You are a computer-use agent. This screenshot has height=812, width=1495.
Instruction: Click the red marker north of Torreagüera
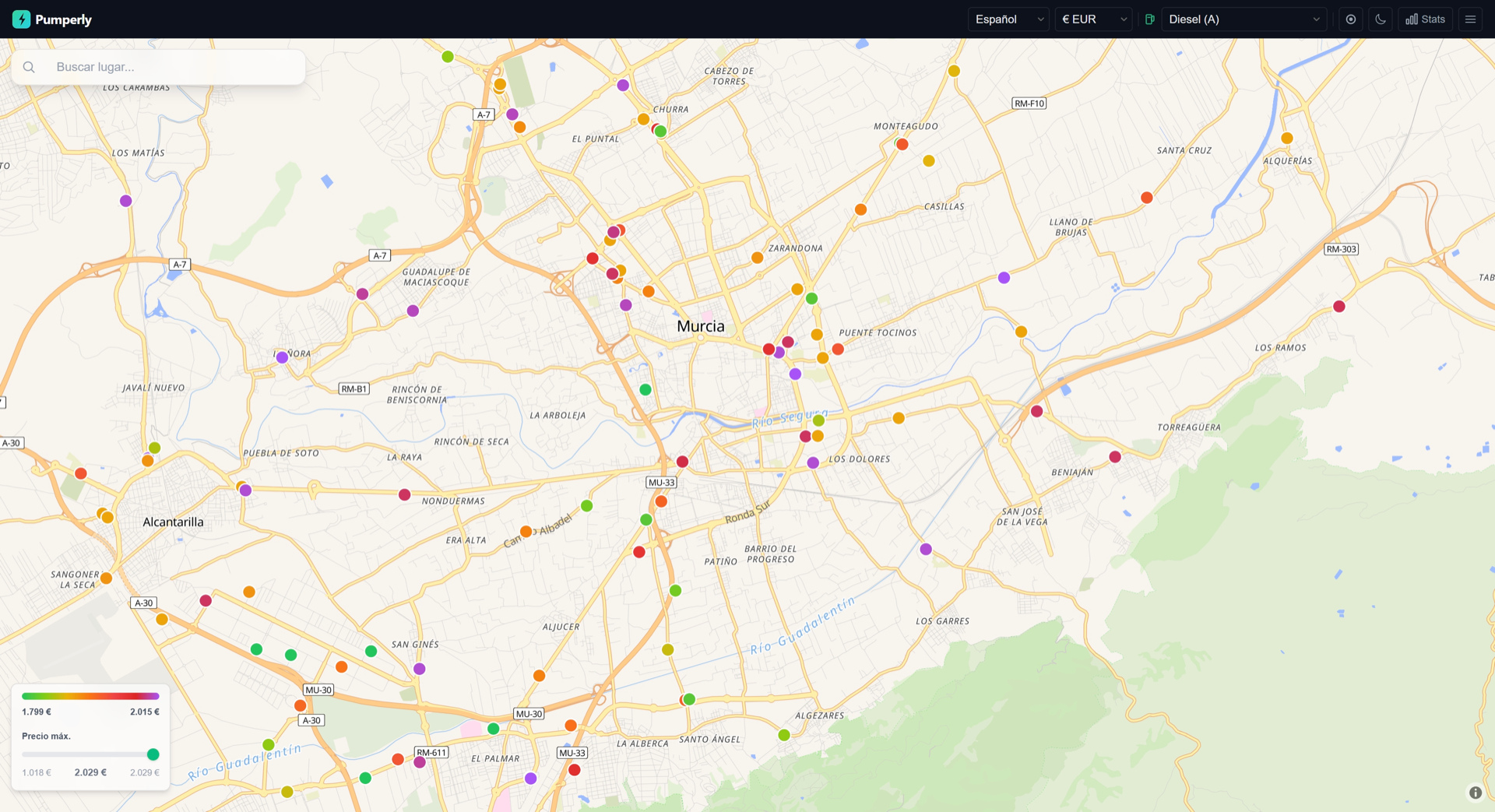[1036, 411]
